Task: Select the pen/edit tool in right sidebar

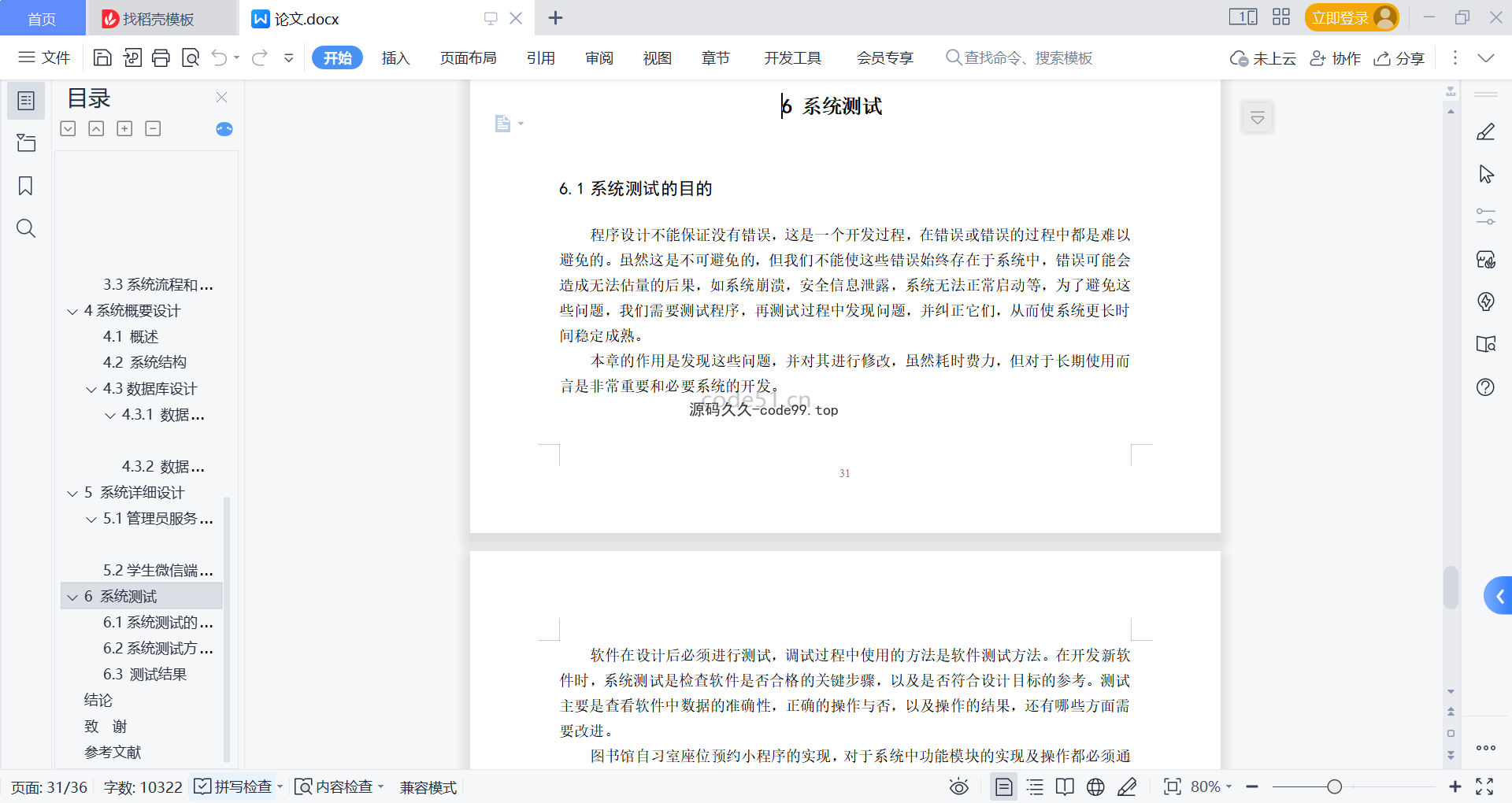Action: pyautogui.click(x=1486, y=131)
